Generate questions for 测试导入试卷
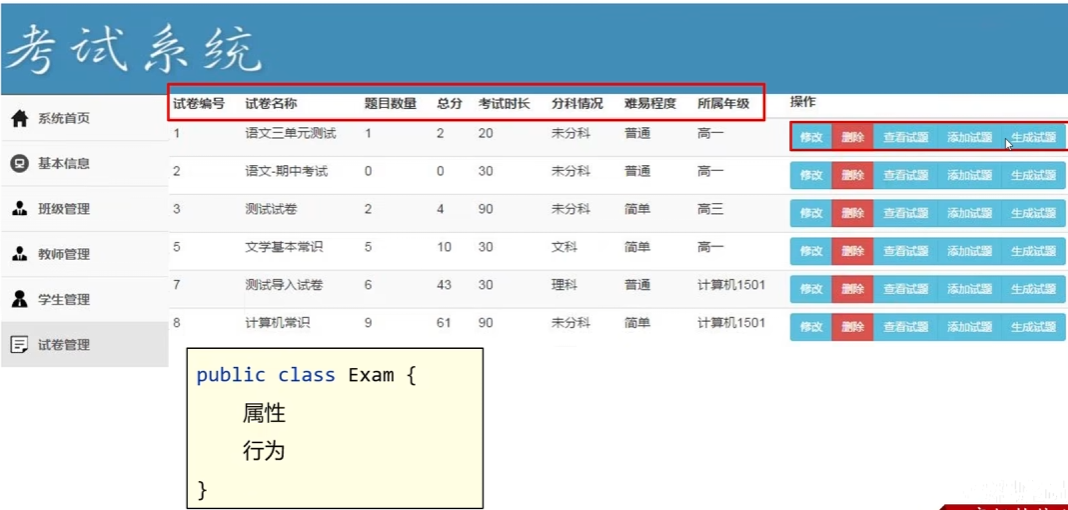 pyautogui.click(x=1033, y=289)
